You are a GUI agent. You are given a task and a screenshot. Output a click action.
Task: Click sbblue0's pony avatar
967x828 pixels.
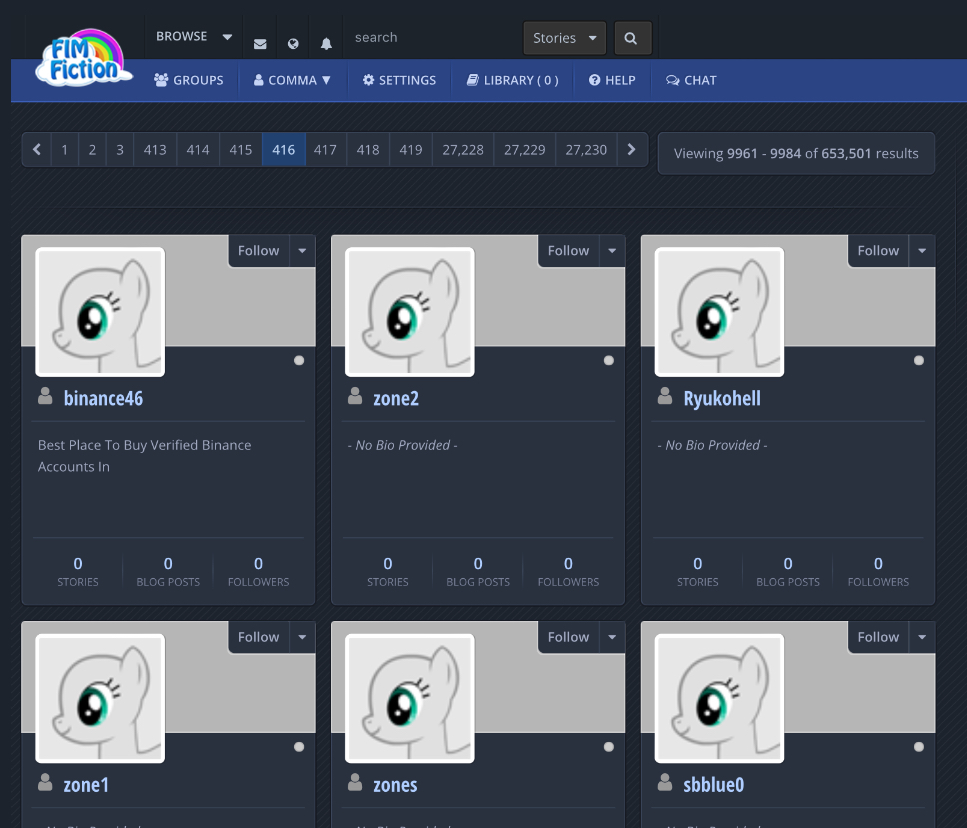coord(719,699)
